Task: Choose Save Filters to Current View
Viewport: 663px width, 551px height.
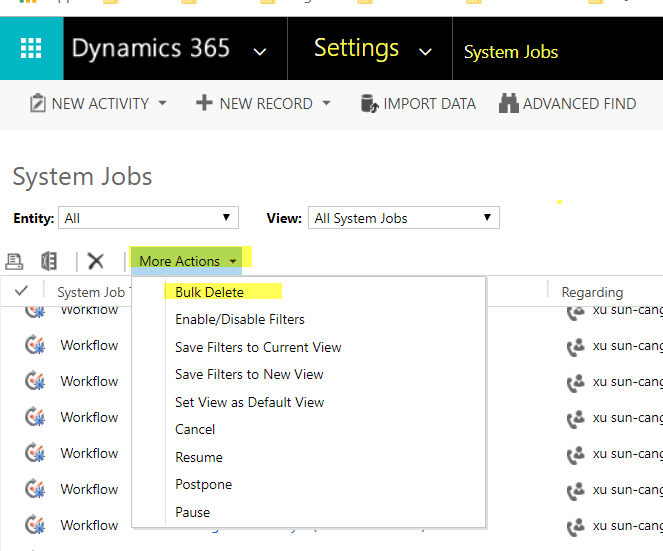Action: pyautogui.click(x=258, y=347)
